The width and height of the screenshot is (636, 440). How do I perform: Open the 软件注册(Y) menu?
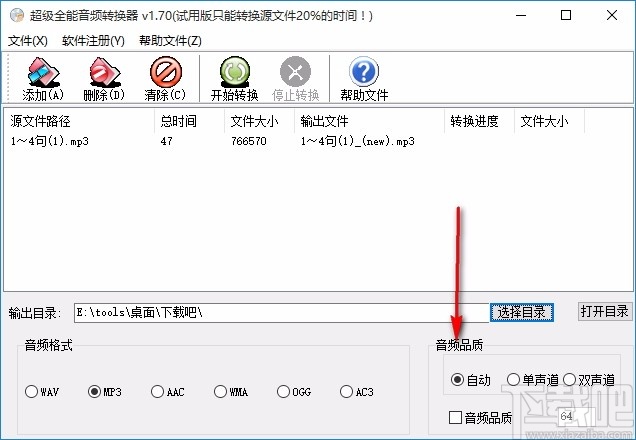[93, 41]
